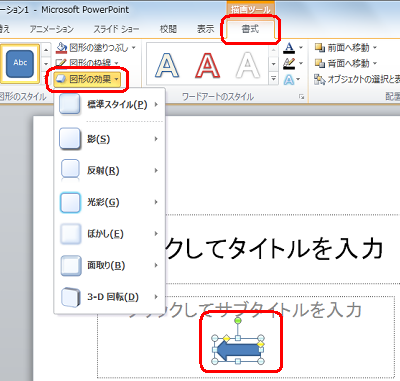Expand the 前面へ移動 dropdown arrow

click(374, 48)
